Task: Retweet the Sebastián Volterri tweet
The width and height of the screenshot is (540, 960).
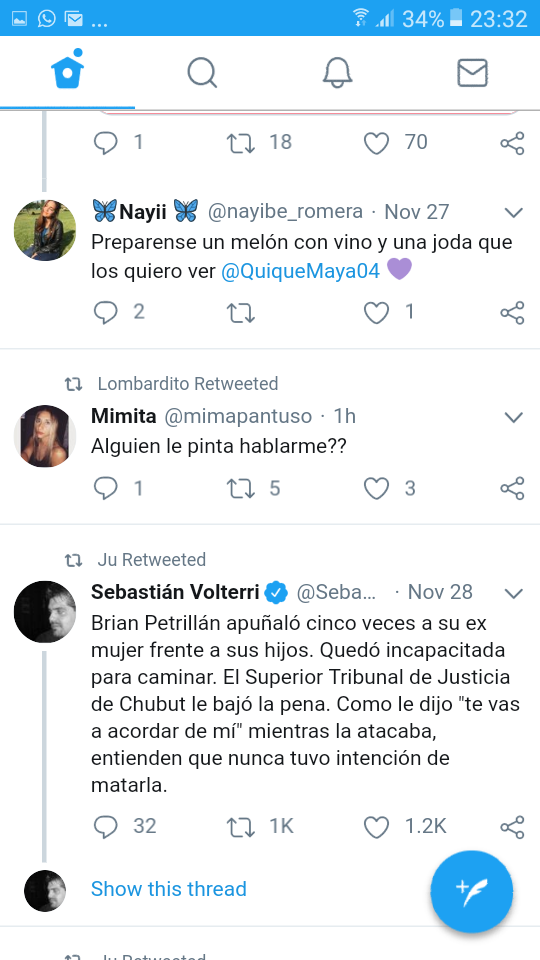Action: point(241,827)
